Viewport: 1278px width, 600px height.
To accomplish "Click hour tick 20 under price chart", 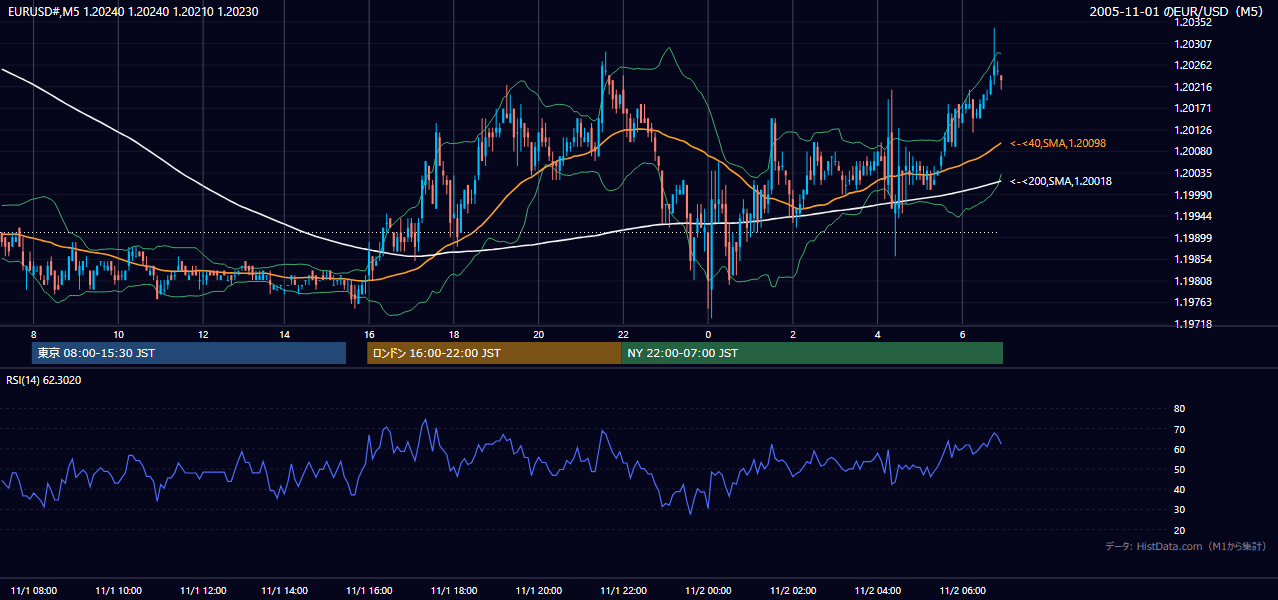I will tap(539, 334).
